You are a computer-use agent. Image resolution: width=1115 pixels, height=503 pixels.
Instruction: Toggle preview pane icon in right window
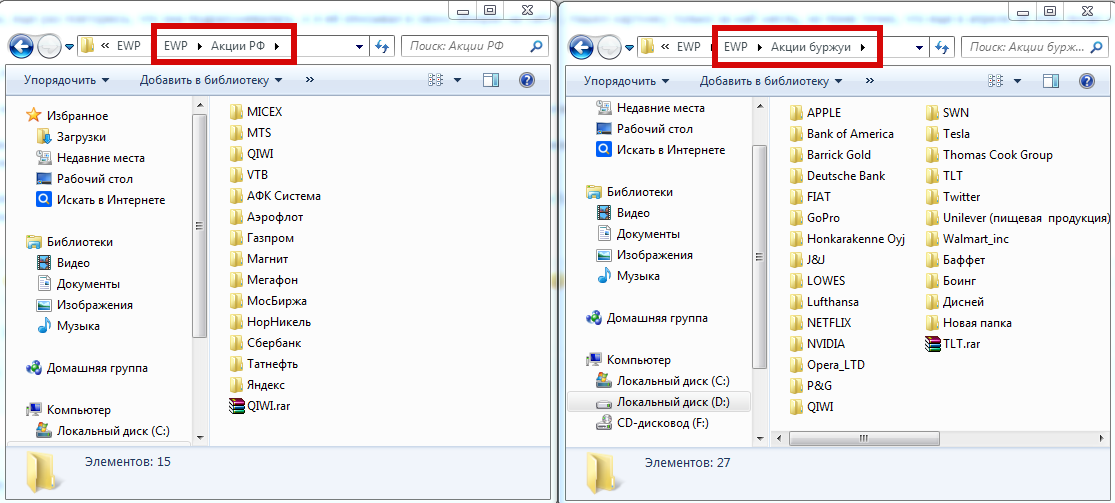(x=1052, y=80)
